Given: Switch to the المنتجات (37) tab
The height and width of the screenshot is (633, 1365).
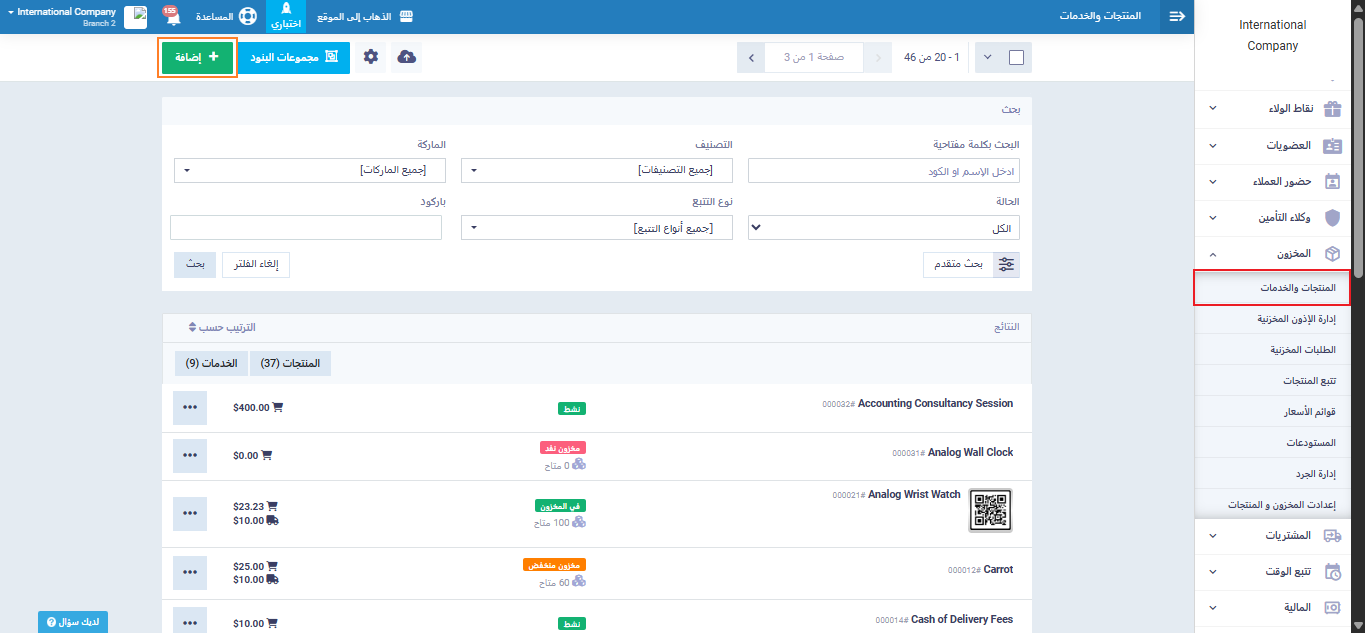Looking at the screenshot, I should tap(290, 364).
